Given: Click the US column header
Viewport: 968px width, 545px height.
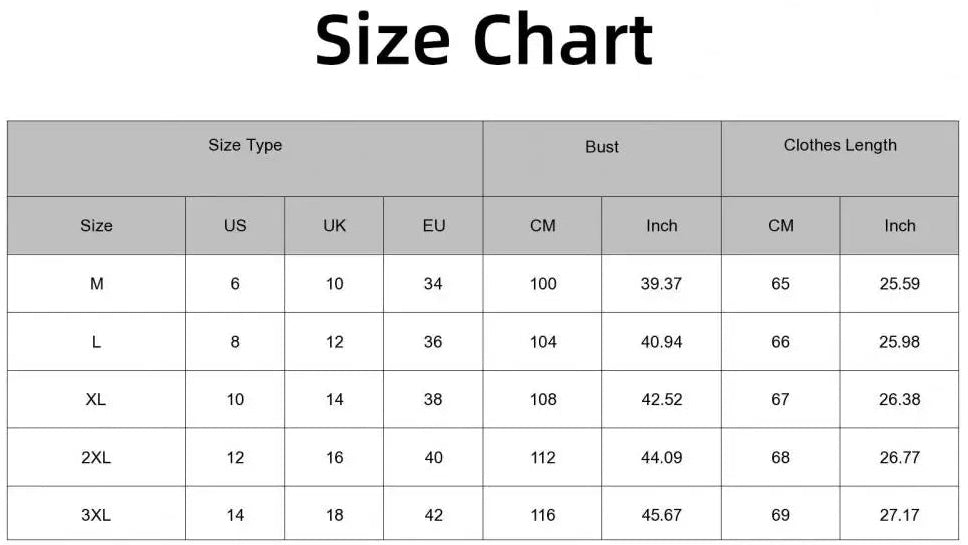Looking at the screenshot, I should pos(235,226).
